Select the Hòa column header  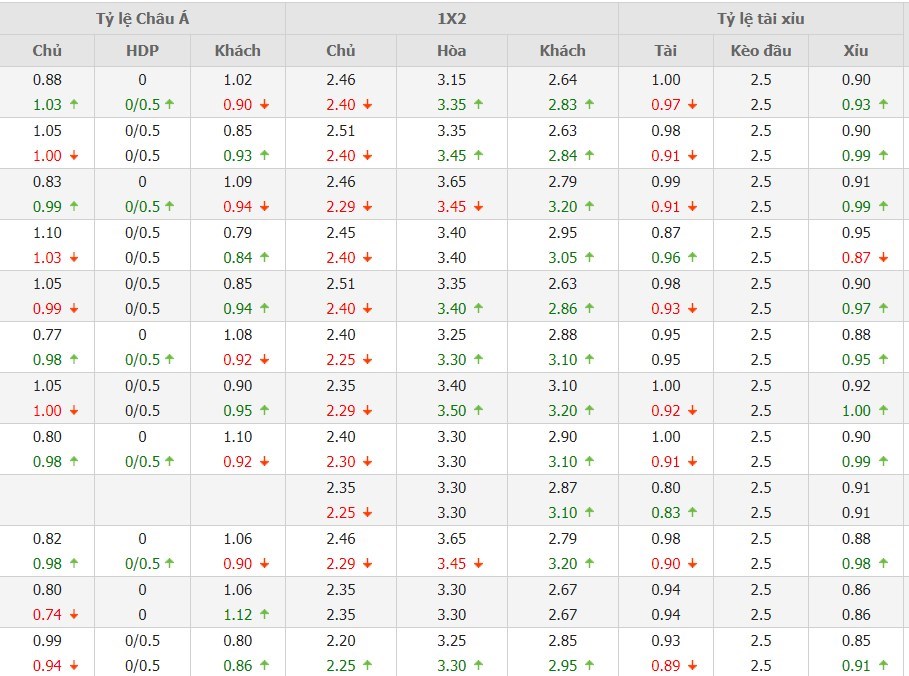pyautogui.click(x=451, y=50)
